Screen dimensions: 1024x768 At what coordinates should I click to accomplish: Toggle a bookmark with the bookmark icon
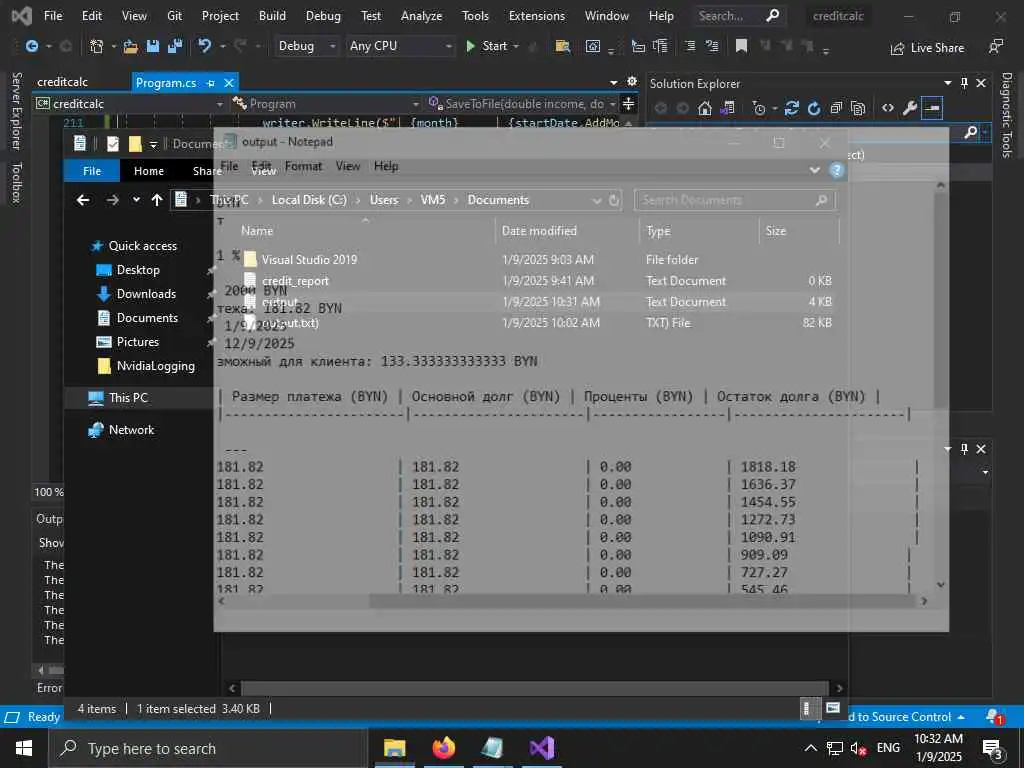(x=741, y=46)
